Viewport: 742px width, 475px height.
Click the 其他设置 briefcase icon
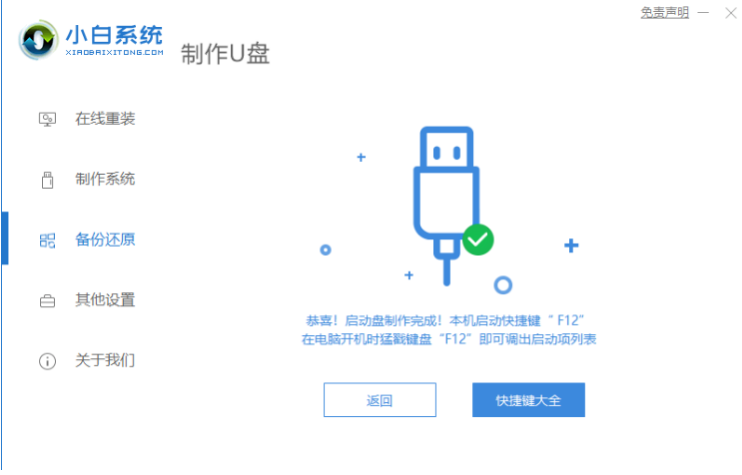(47, 300)
